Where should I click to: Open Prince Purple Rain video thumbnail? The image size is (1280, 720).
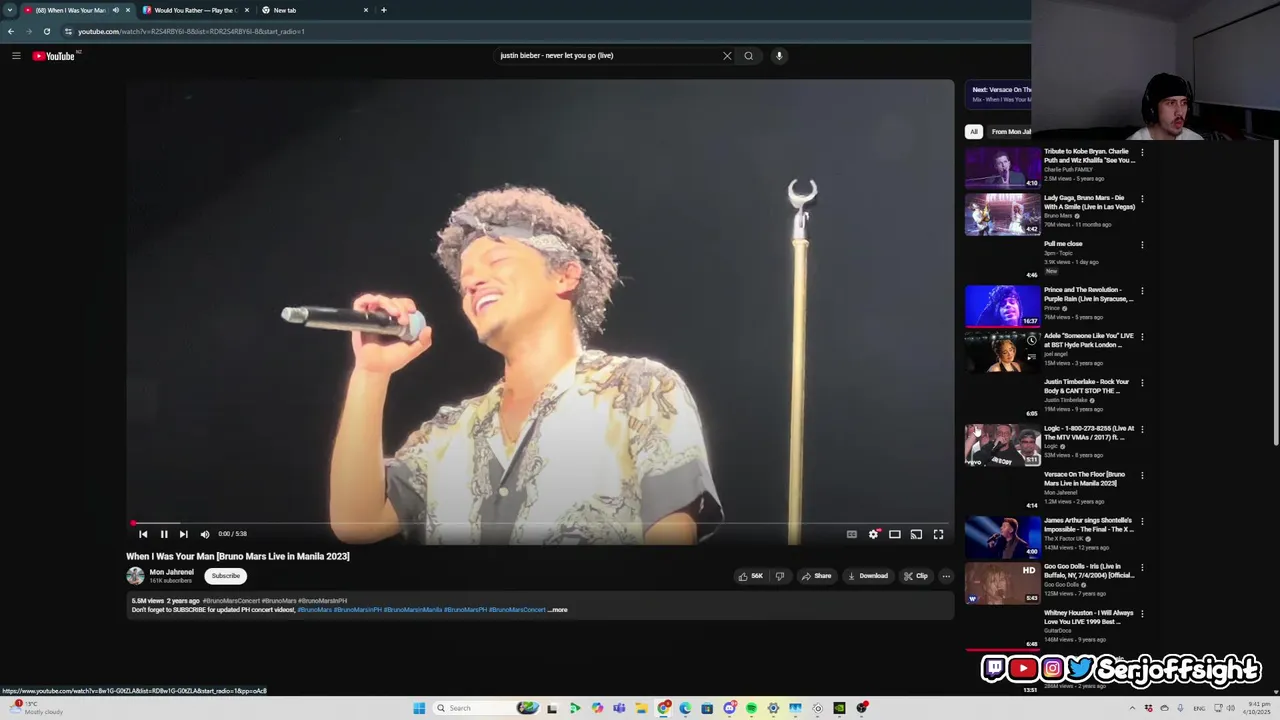tap(1002, 306)
